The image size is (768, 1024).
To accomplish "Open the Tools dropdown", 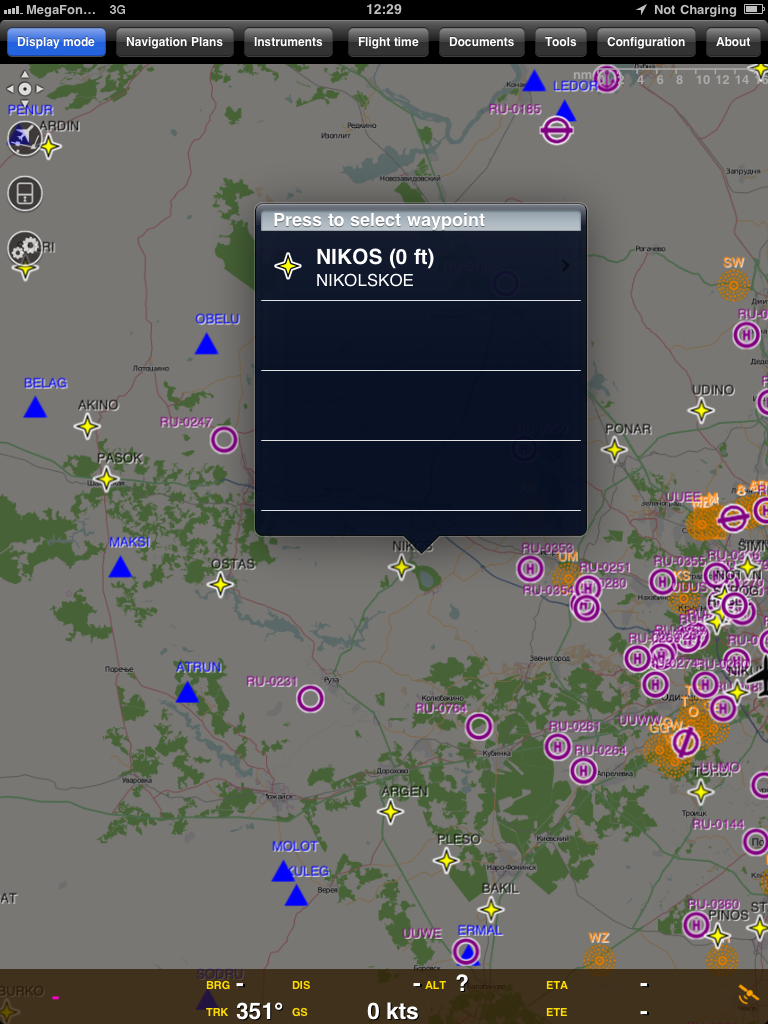I will (x=560, y=42).
